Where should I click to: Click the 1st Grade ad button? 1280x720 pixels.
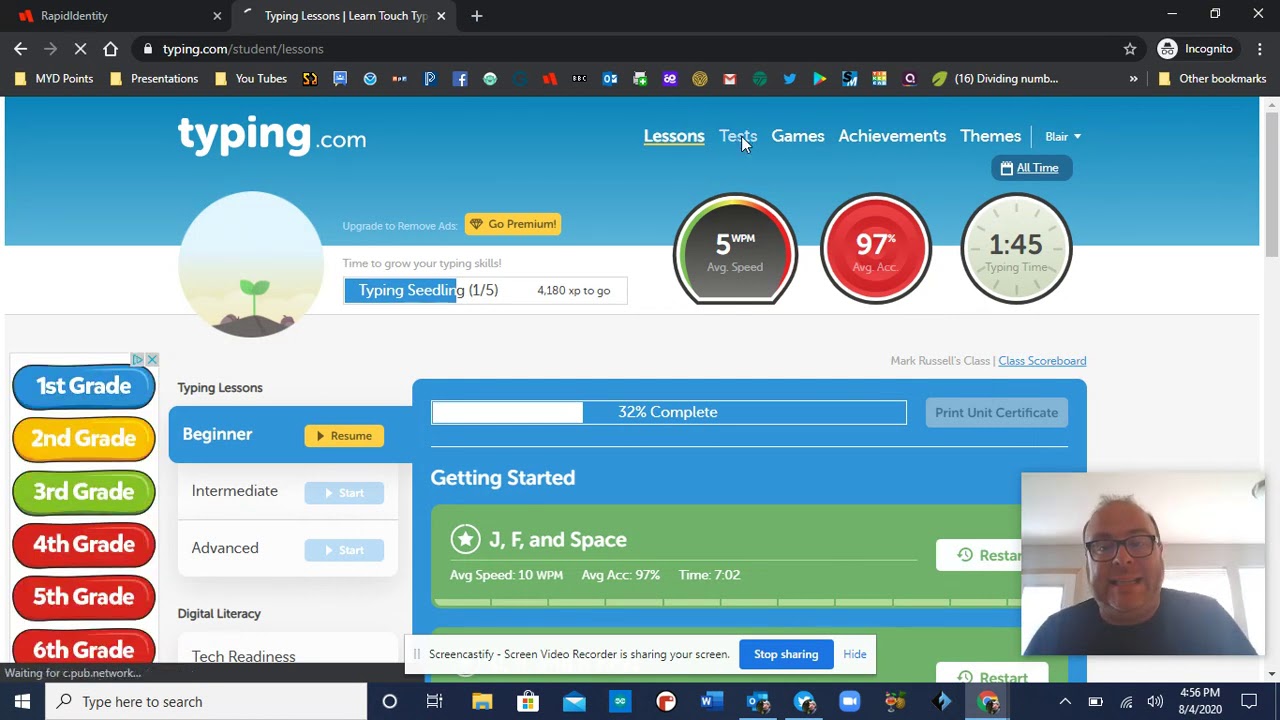coord(84,387)
